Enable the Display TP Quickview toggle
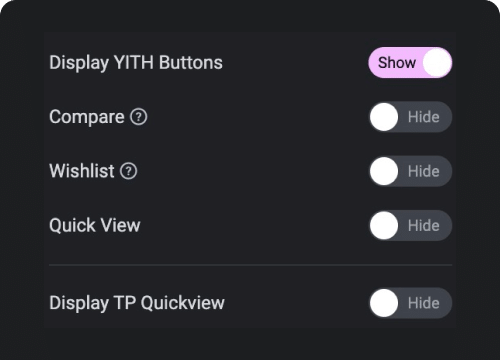500x360 pixels. (410, 303)
